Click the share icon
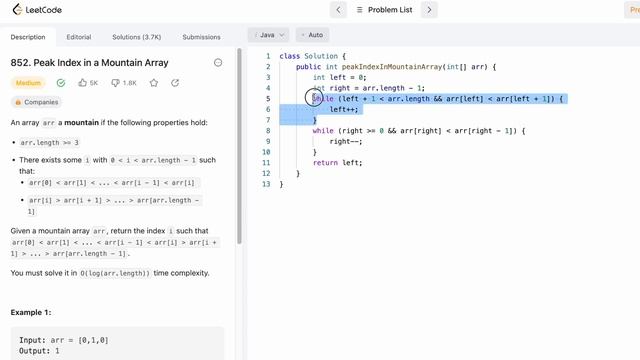640x360 pixels. pyautogui.click(x=175, y=83)
